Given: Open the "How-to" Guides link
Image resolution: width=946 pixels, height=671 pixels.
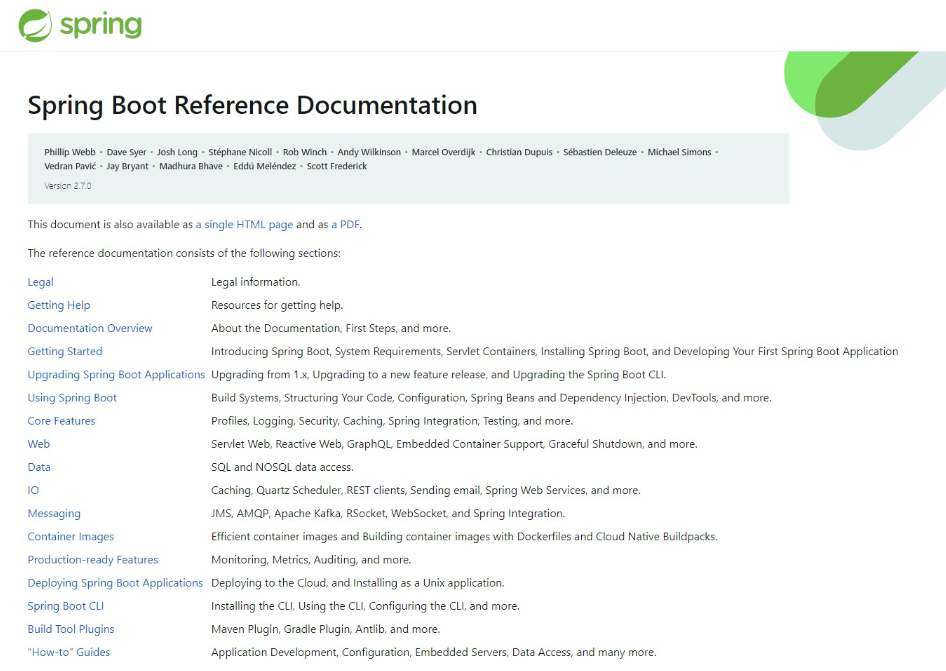Looking at the screenshot, I should (x=69, y=652).
